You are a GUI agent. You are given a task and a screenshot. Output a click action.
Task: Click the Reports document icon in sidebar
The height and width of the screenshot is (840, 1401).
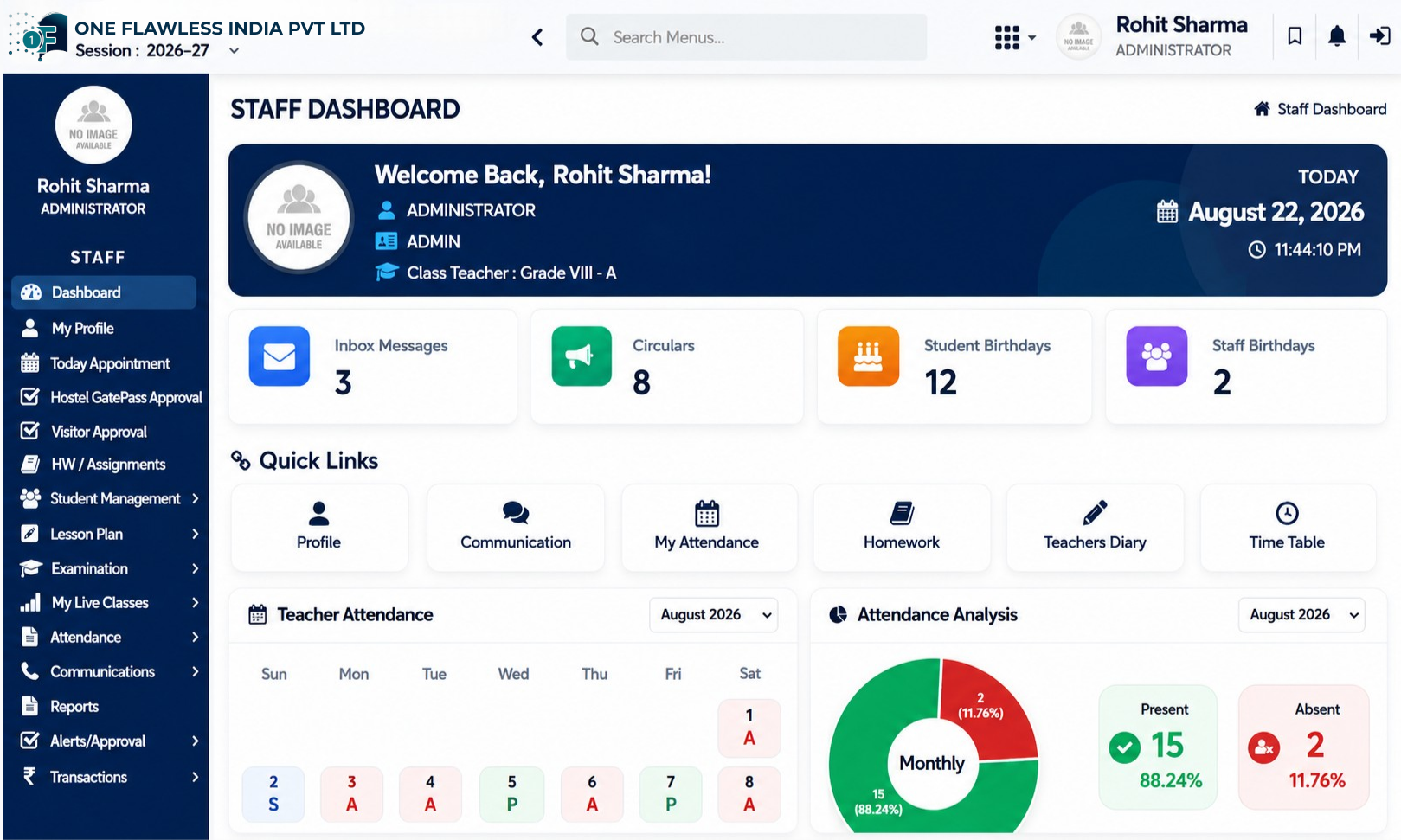[30, 706]
